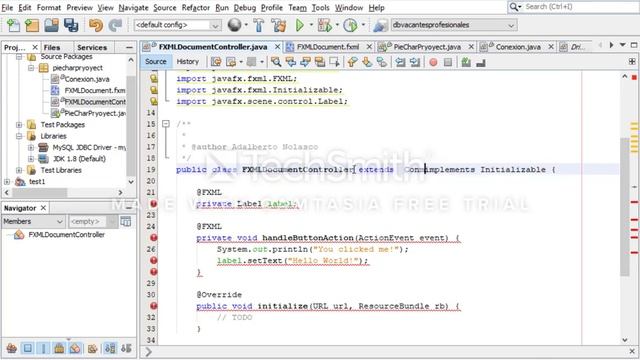
Task: Run the project with green play icon
Action: [x=300, y=25]
